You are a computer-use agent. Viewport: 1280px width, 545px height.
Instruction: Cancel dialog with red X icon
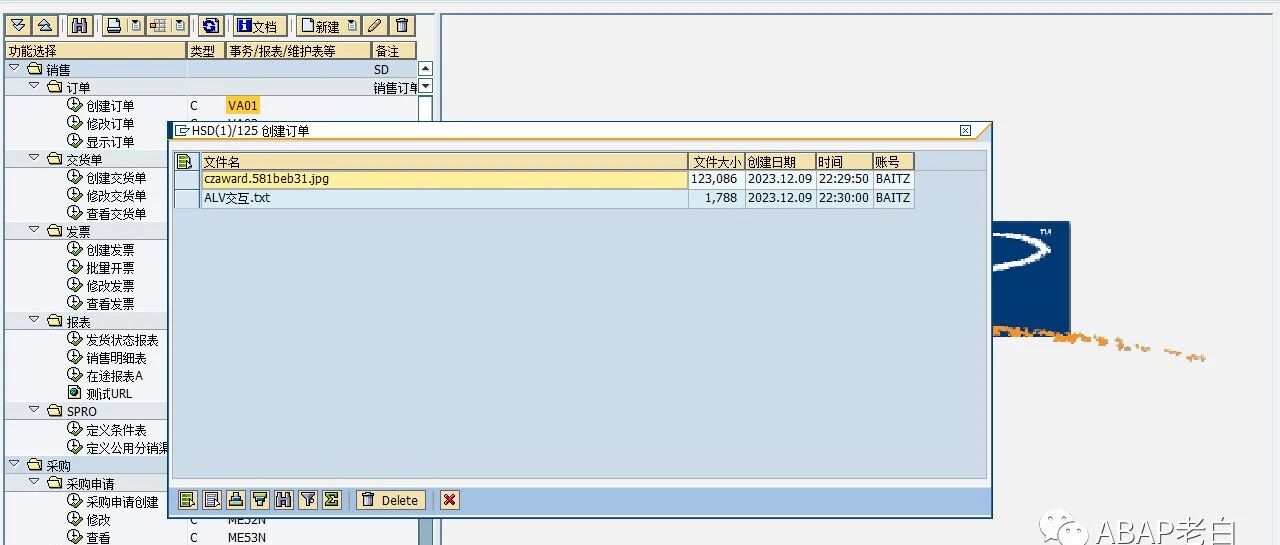pos(450,500)
